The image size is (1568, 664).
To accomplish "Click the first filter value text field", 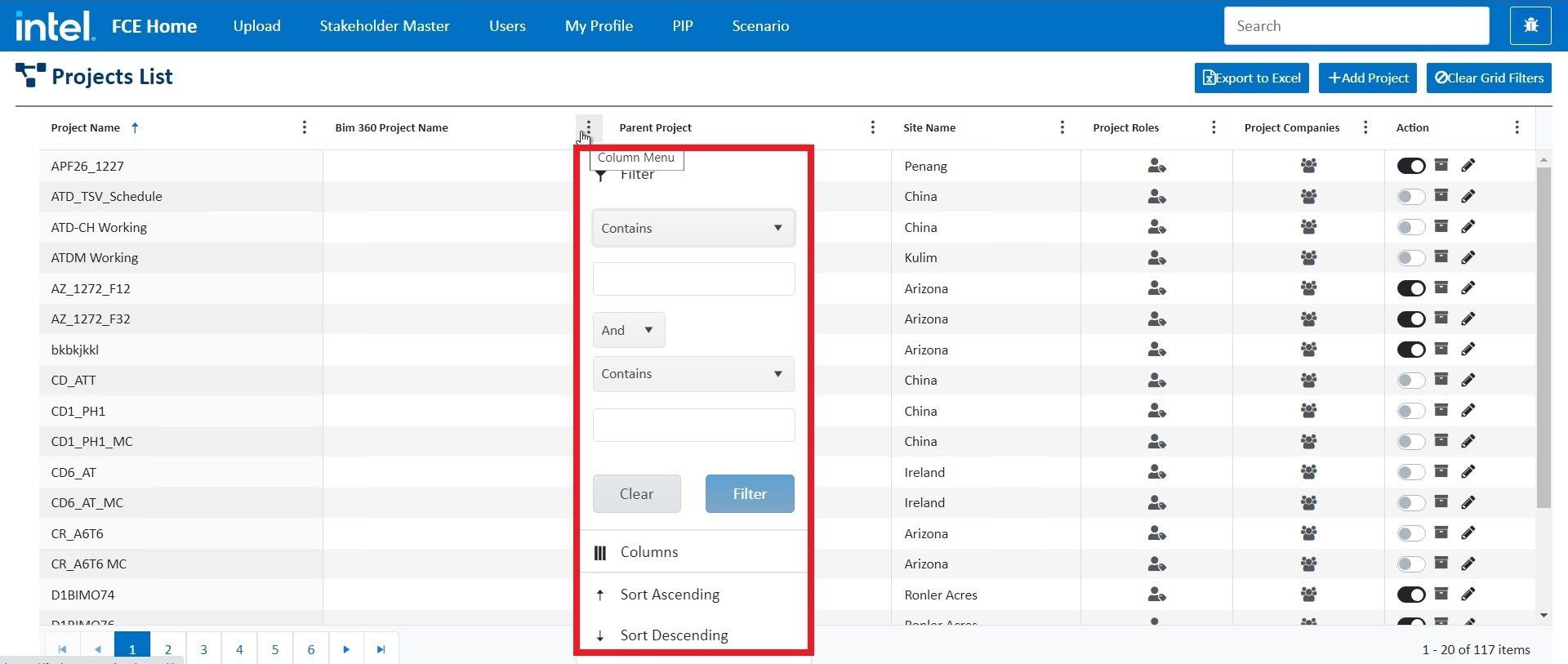I will 693,279.
